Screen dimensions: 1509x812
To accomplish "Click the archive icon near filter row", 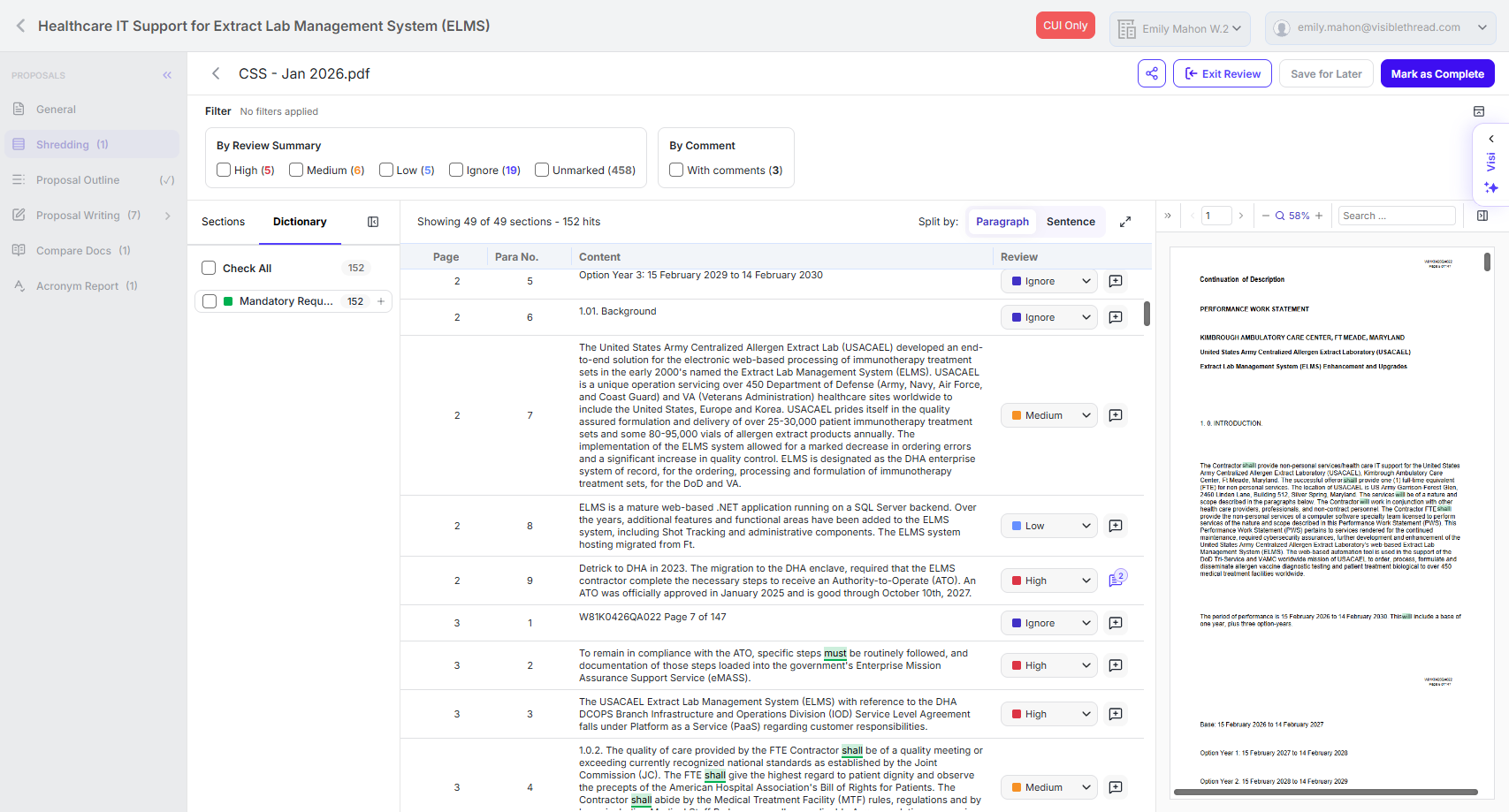I will (x=1479, y=111).
